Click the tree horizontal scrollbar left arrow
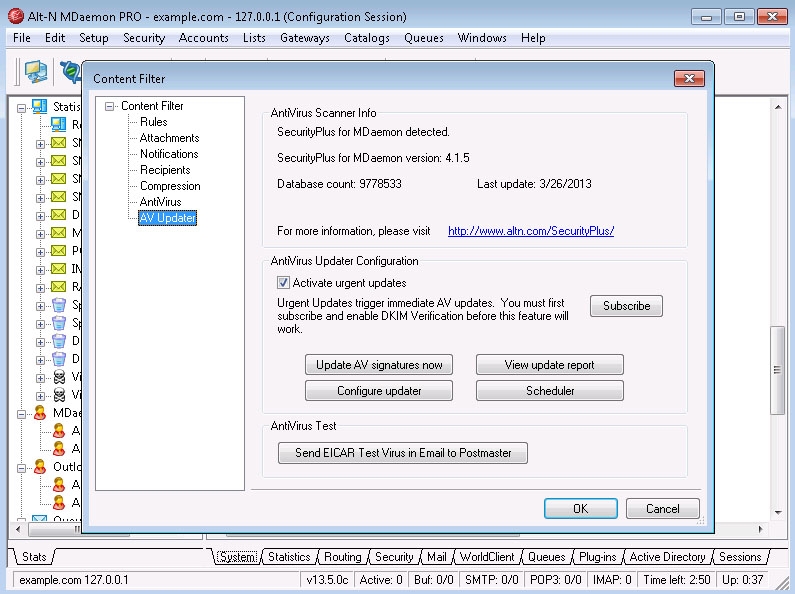Image resolution: width=795 pixels, height=594 pixels. point(18,529)
